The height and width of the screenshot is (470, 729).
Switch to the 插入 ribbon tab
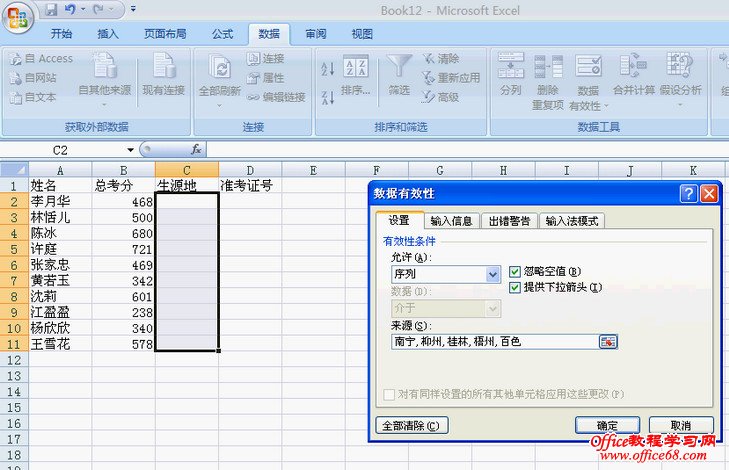tap(108, 34)
